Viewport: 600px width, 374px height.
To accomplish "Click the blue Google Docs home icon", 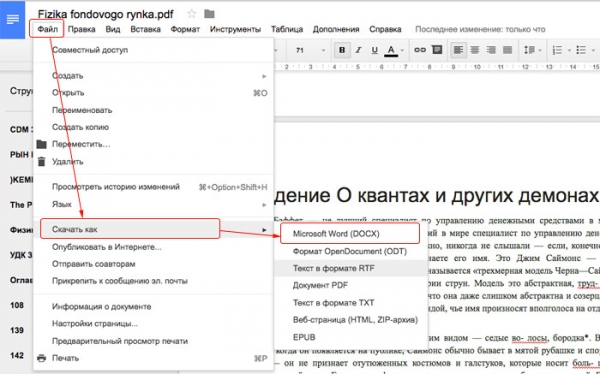I will click(13, 20).
